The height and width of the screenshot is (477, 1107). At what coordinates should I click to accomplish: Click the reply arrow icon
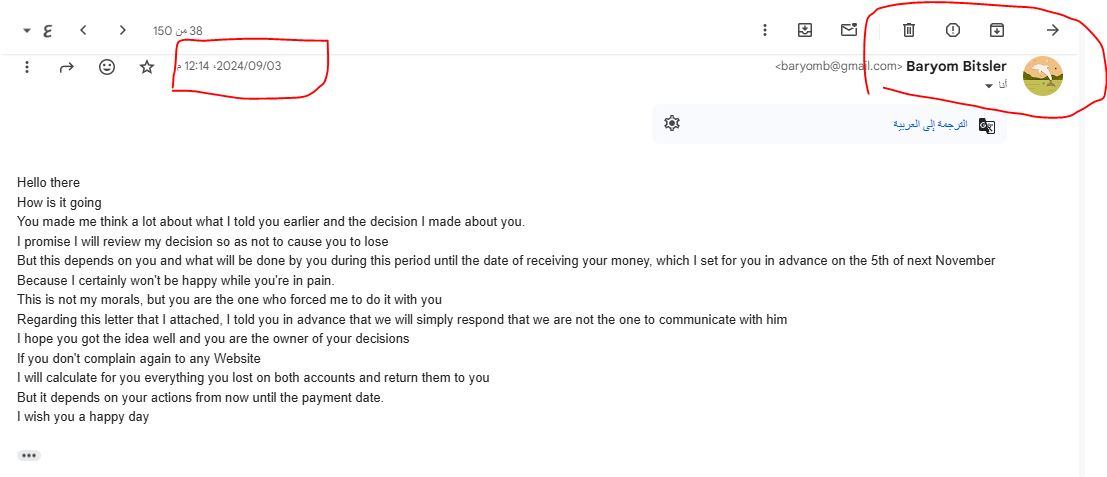coord(67,67)
